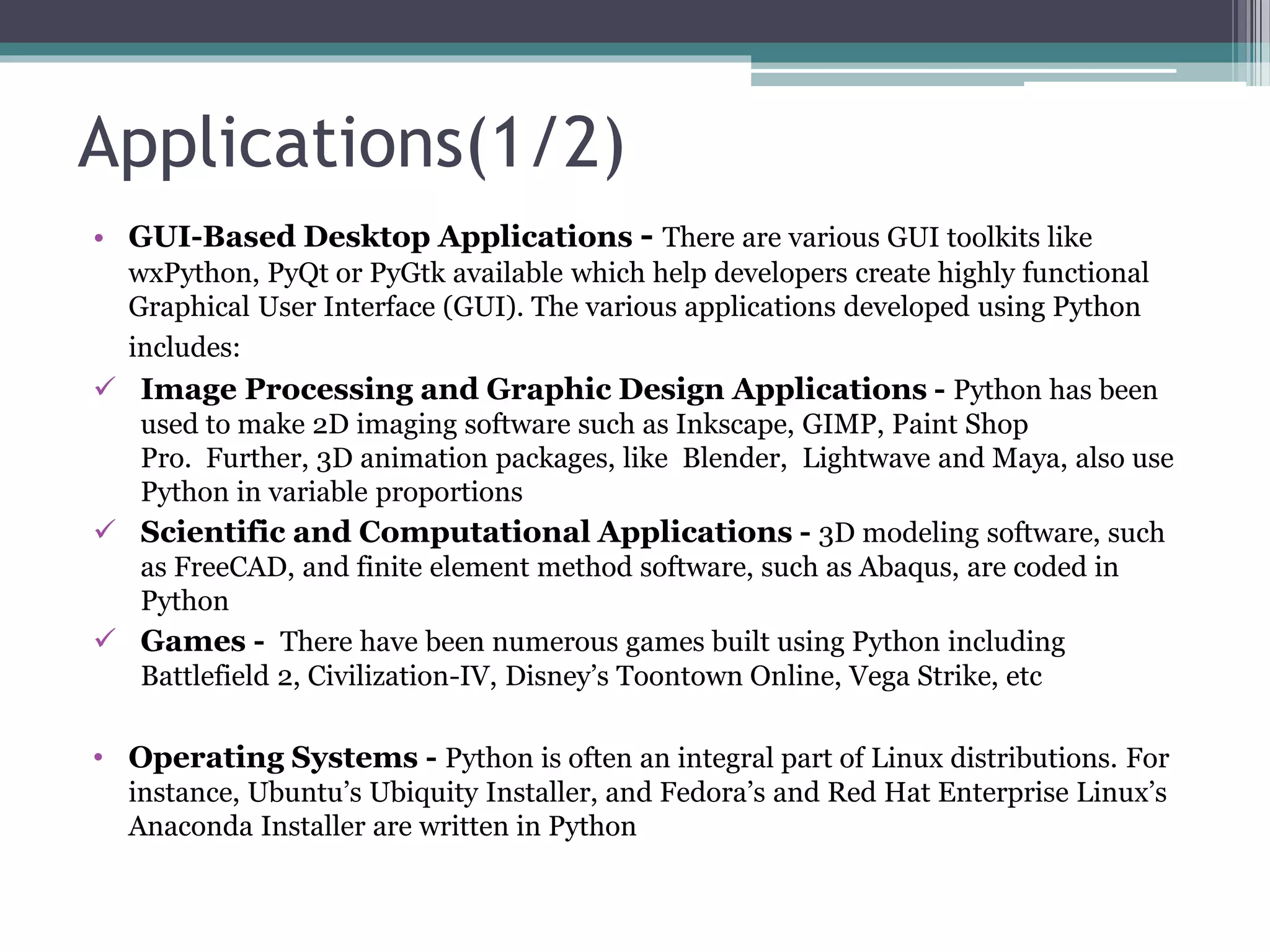Select the slide title Applications(1/2)
Screen dimensions: 1270x952
350,144
